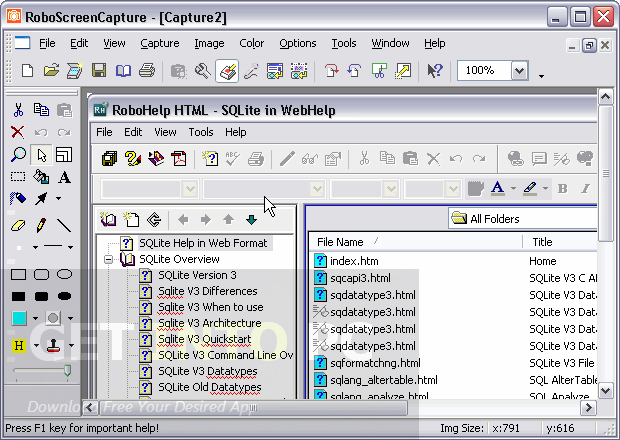This screenshot has height=440, width=620.
Task: Select the Text tool letter A
Action: pyautogui.click(x=64, y=177)
